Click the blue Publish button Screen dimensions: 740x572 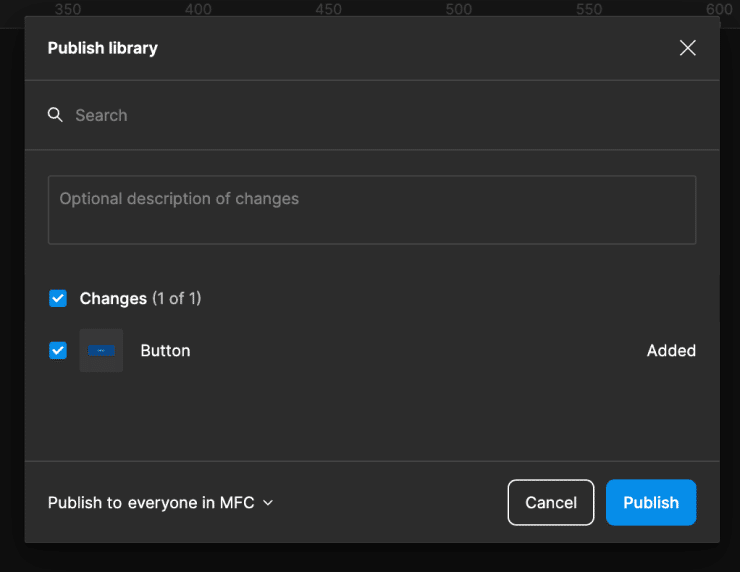[651, 503]
